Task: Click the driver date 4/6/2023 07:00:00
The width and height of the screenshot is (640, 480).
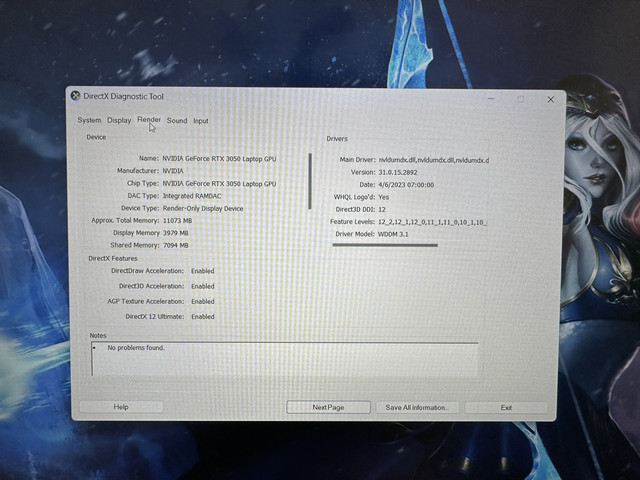Action: 406,185
